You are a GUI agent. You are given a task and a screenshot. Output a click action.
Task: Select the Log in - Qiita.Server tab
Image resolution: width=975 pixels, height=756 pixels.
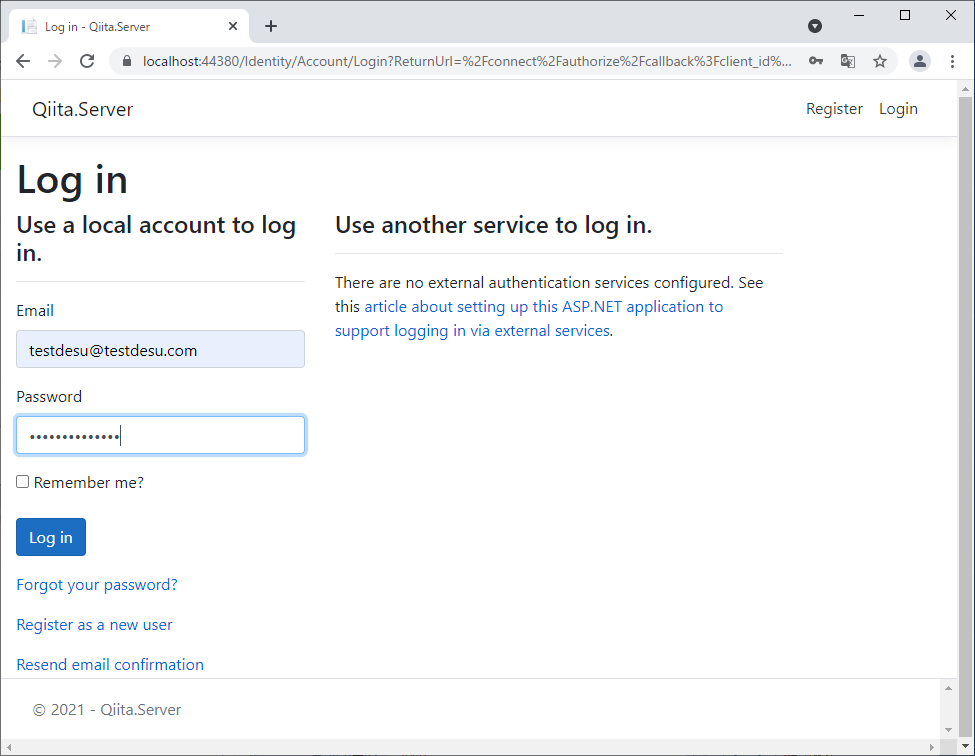pyautogui.click(x=129, y=26)
